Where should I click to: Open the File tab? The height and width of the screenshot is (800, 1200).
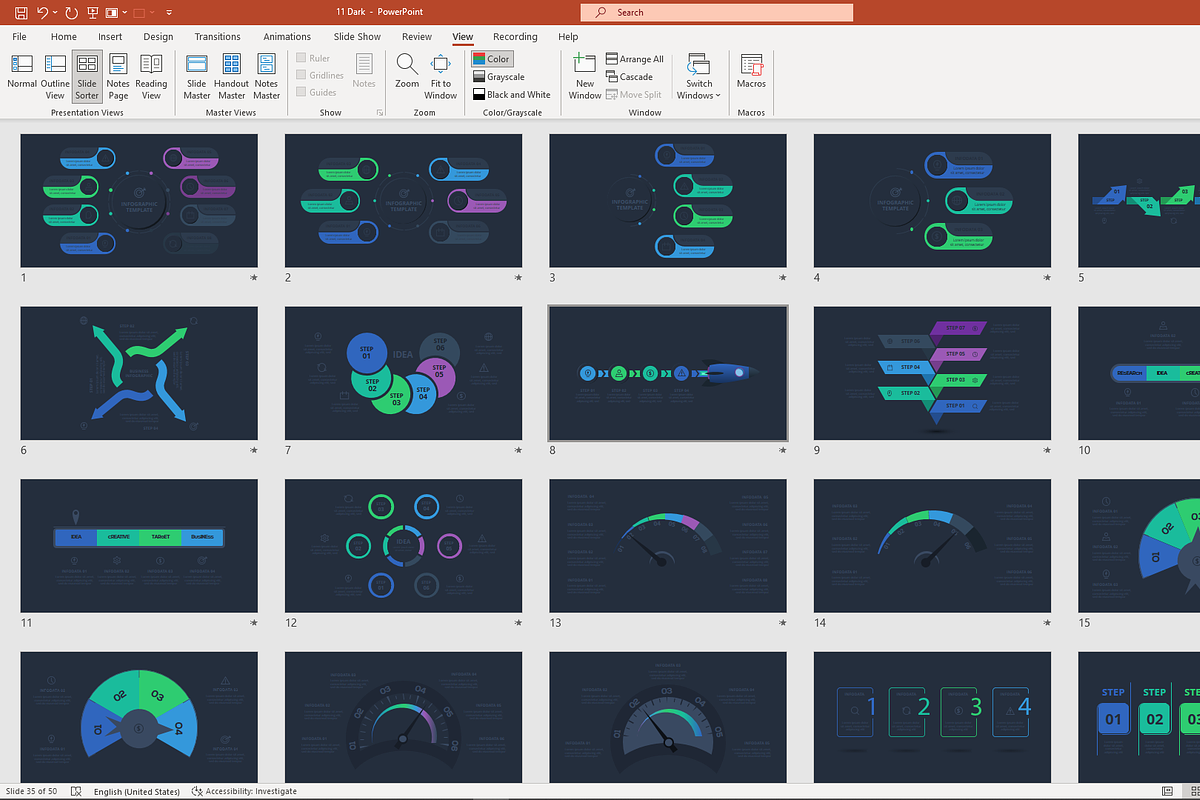[x=19, y=37]
